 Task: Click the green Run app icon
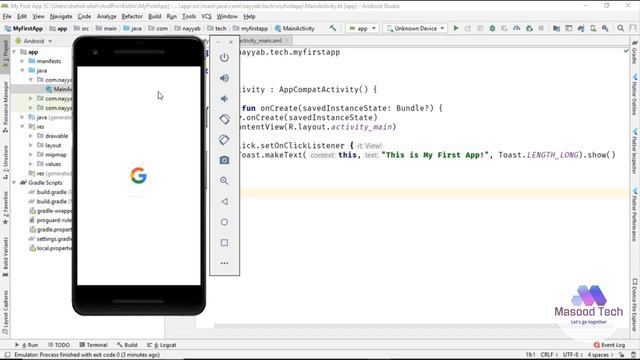pos(456,28)
